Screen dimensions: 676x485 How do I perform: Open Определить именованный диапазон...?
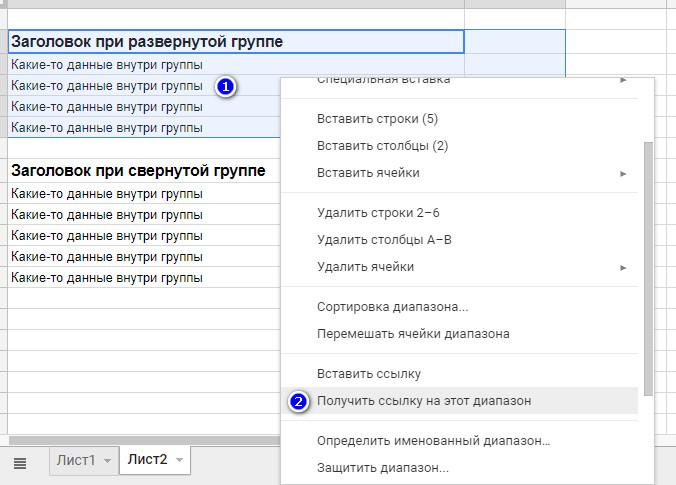coord(460,441)
